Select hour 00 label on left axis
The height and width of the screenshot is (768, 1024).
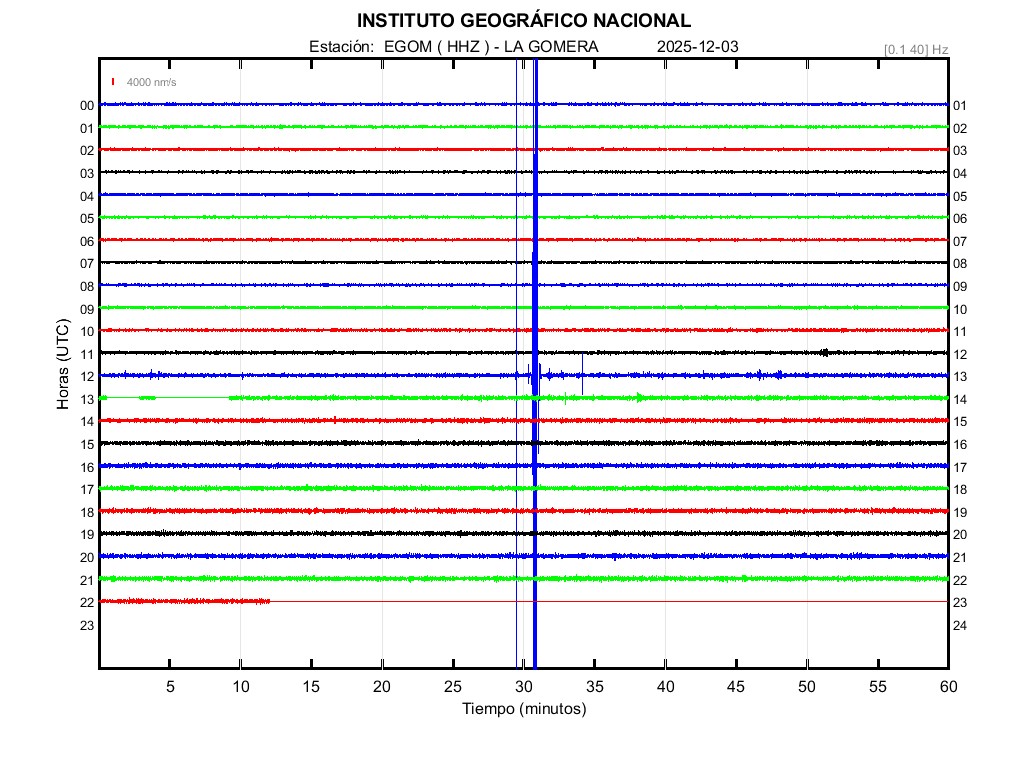(87, 106)
